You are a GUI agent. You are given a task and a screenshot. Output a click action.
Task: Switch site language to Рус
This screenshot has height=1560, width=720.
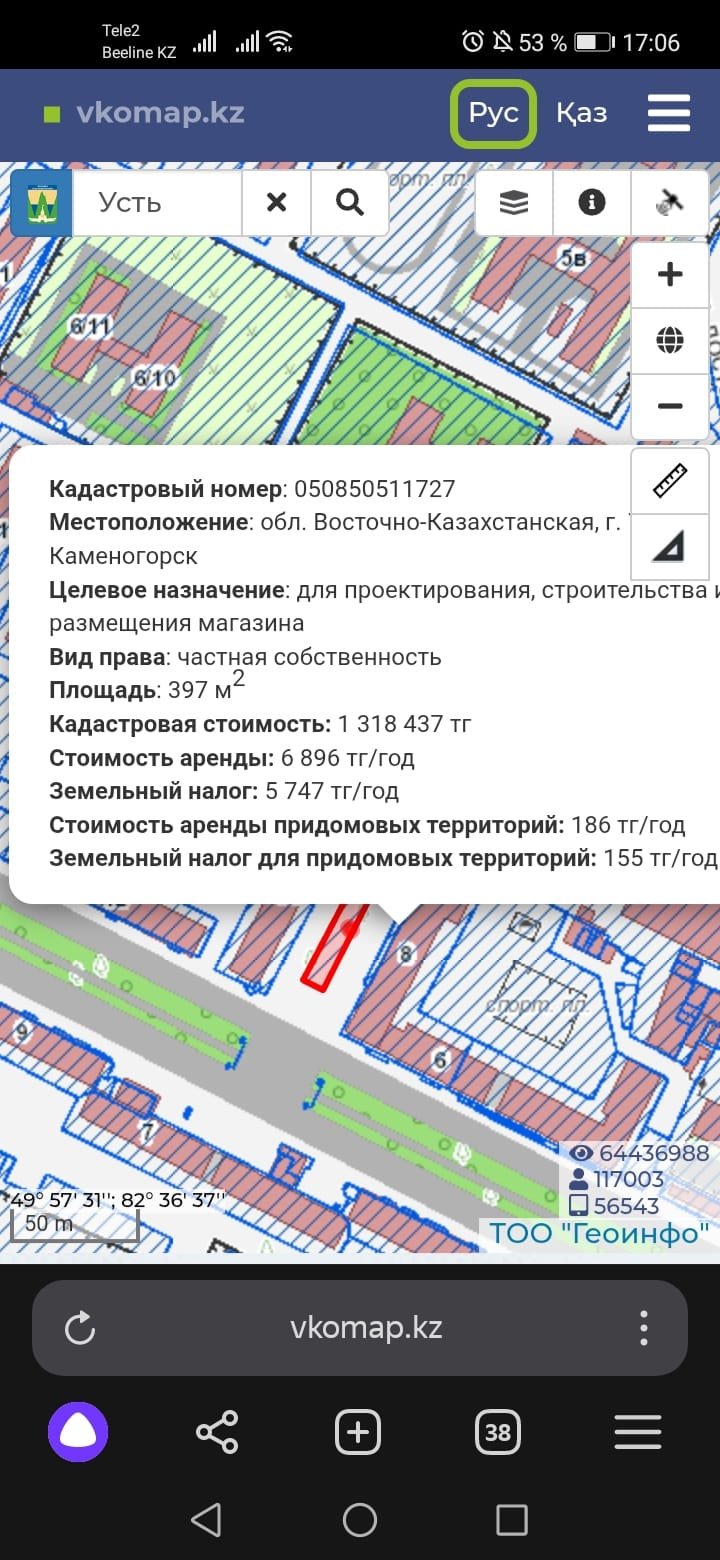(x=494, y=113)
